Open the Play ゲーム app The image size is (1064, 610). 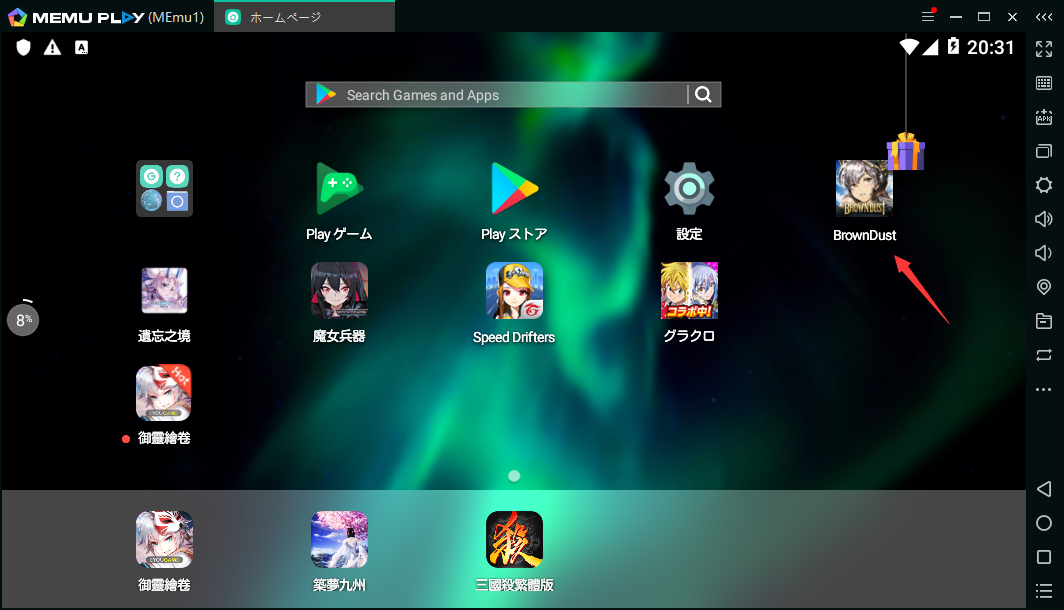pyautogui.click(x=339, y=190)
